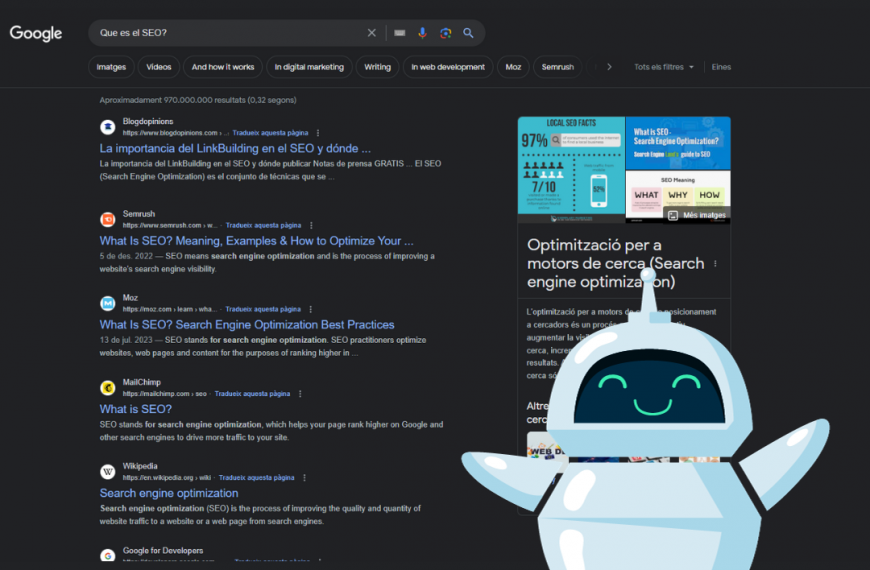
Task: Open the 'What is SEO' blue image
Action: pyautogui.click(x=678, y=143)
